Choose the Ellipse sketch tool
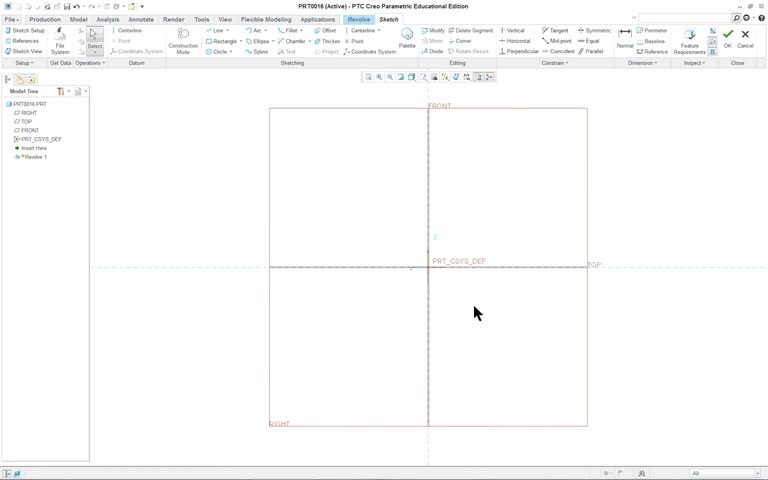The height and width of the screenshot is (480, 768). [257, 41]
